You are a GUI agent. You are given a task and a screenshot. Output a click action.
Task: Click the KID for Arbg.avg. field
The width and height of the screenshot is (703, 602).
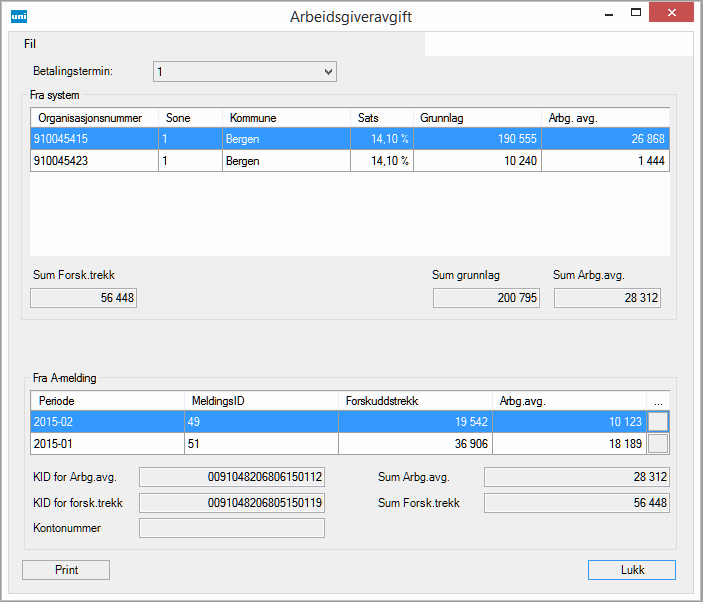[232, 478]
